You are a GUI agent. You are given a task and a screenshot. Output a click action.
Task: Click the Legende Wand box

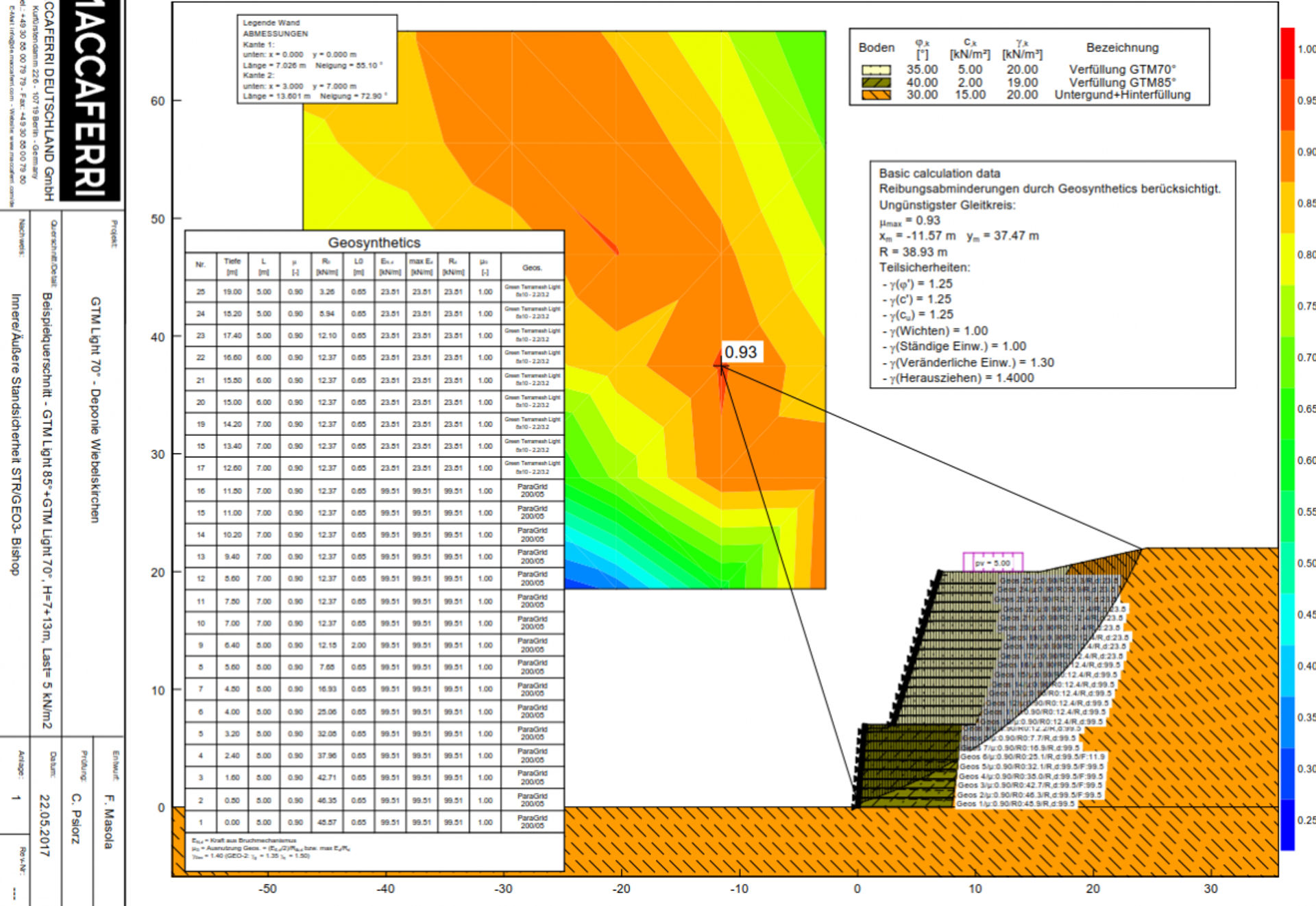[317, 60]
